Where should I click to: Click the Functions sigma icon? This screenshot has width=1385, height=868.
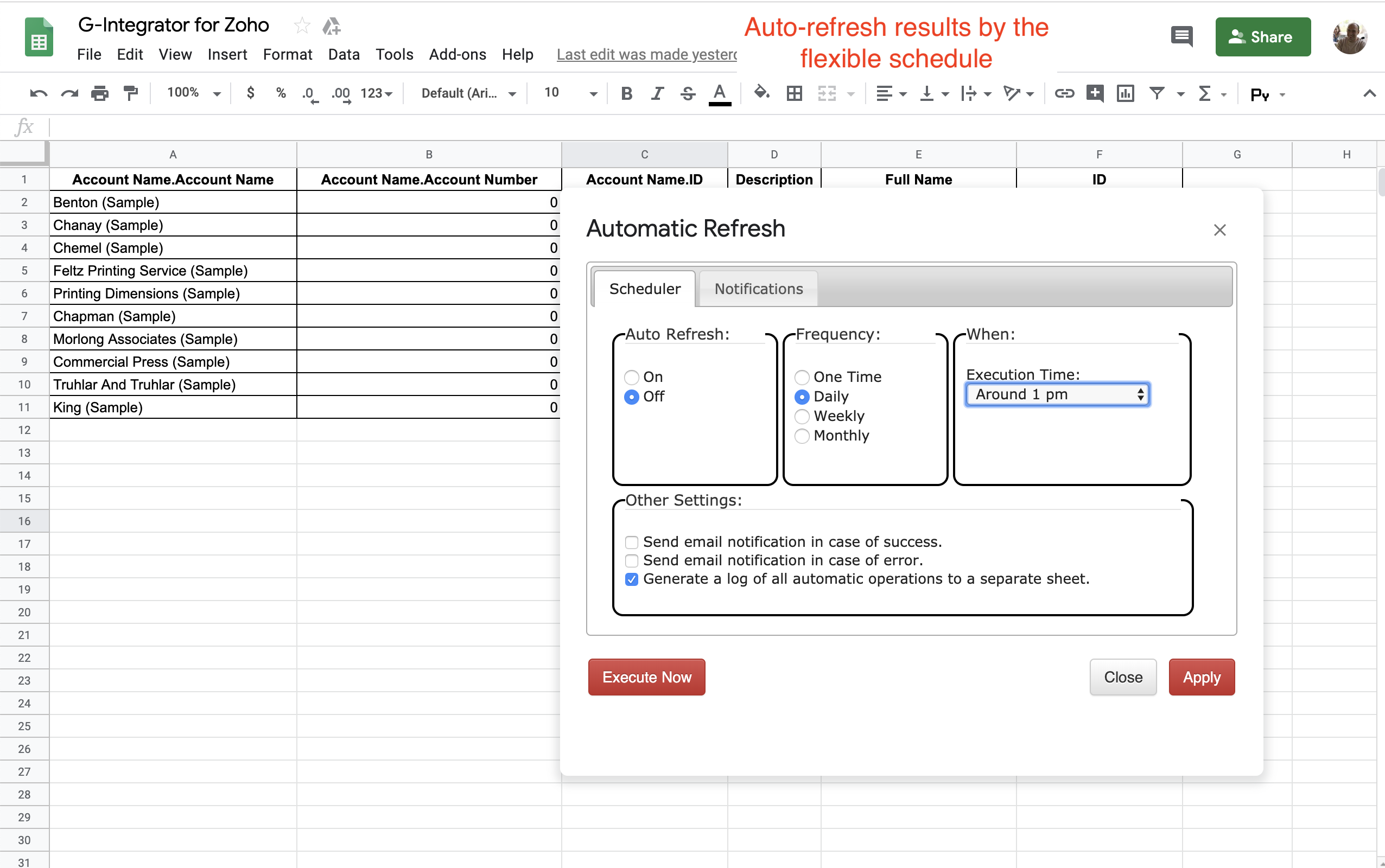(x=1205, y=93)
